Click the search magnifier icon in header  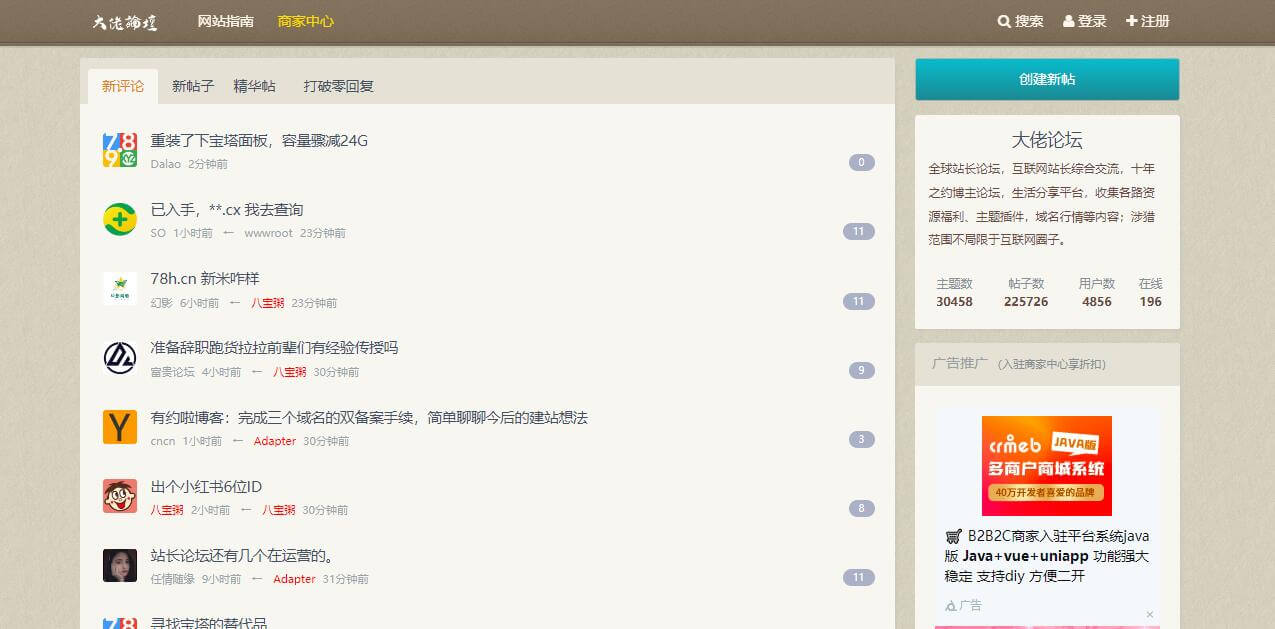1004,21
